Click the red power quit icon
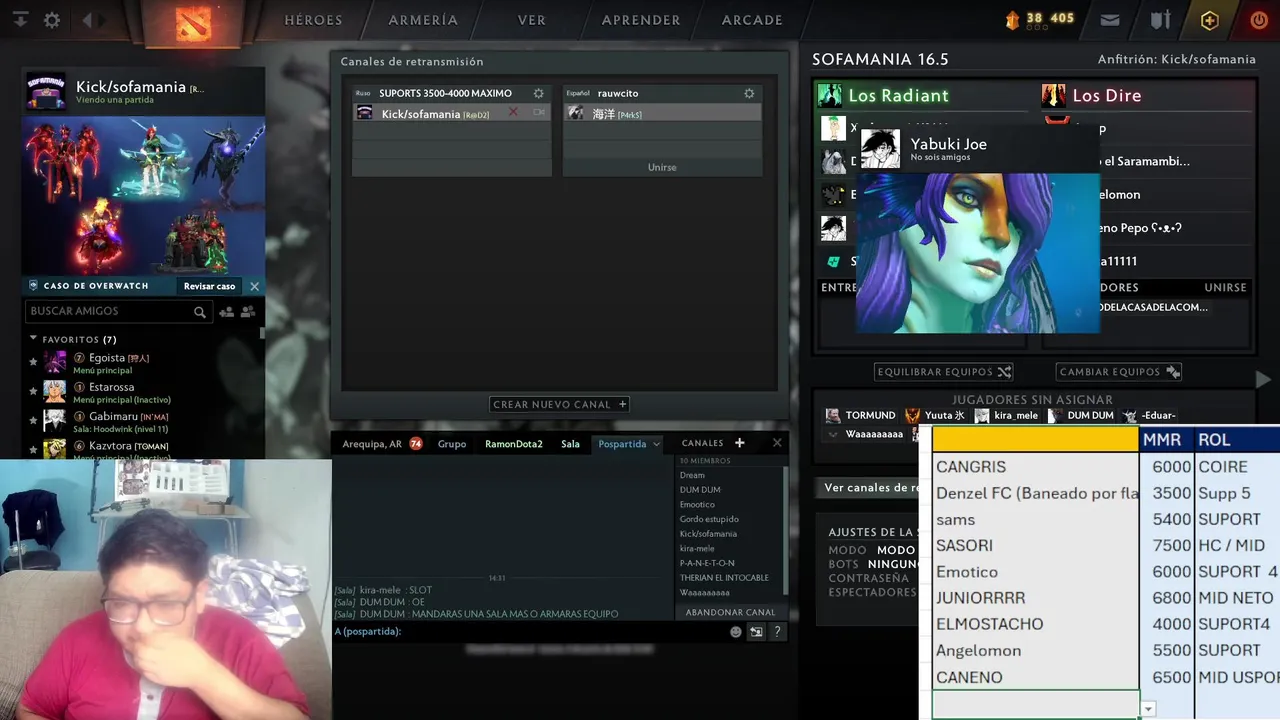The height and width of the screenshot is (720, 1280). pos(1259,20)
